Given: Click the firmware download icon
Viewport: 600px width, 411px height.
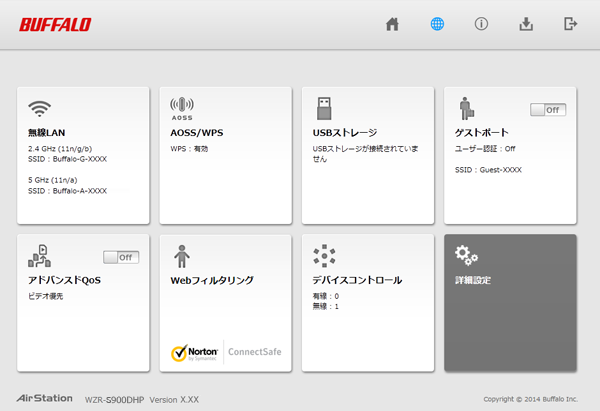Looking at the screenshot, I should [x=526, y=24].
